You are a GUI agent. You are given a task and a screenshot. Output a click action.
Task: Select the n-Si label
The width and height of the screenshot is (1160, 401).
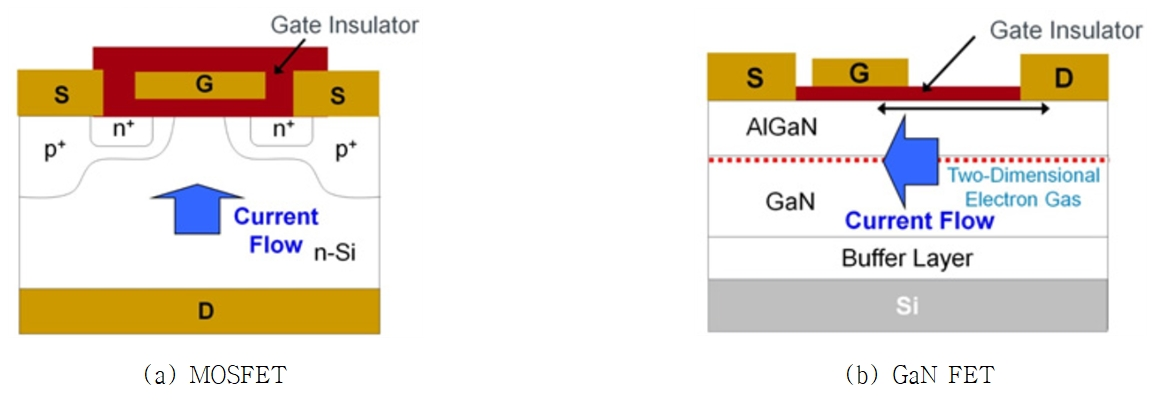click(x=337, y=255)
